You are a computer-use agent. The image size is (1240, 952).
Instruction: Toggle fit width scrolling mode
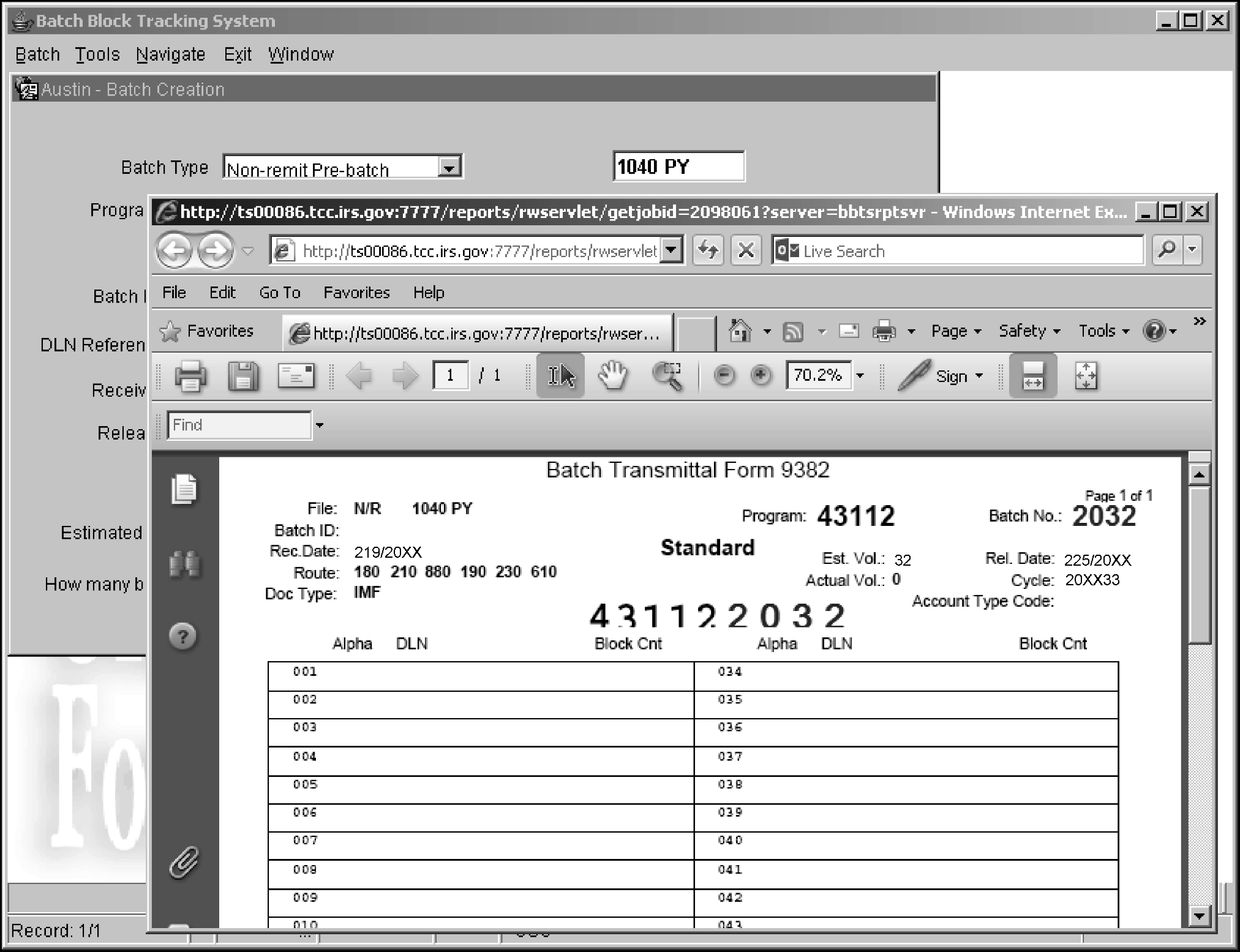pos(1032,376)
